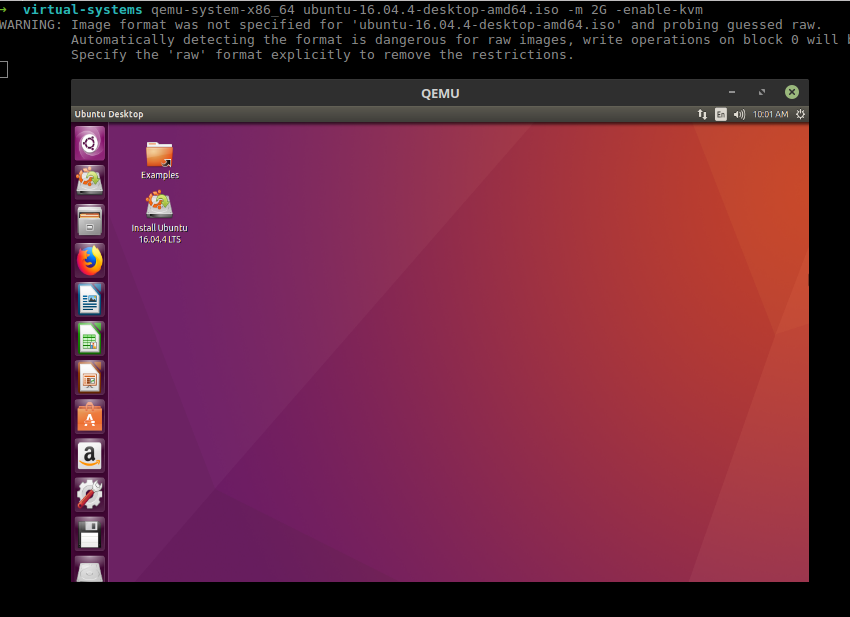Open the session gear menu
Viewport: 850px width, 617px height.
click(x=800, y=114)
